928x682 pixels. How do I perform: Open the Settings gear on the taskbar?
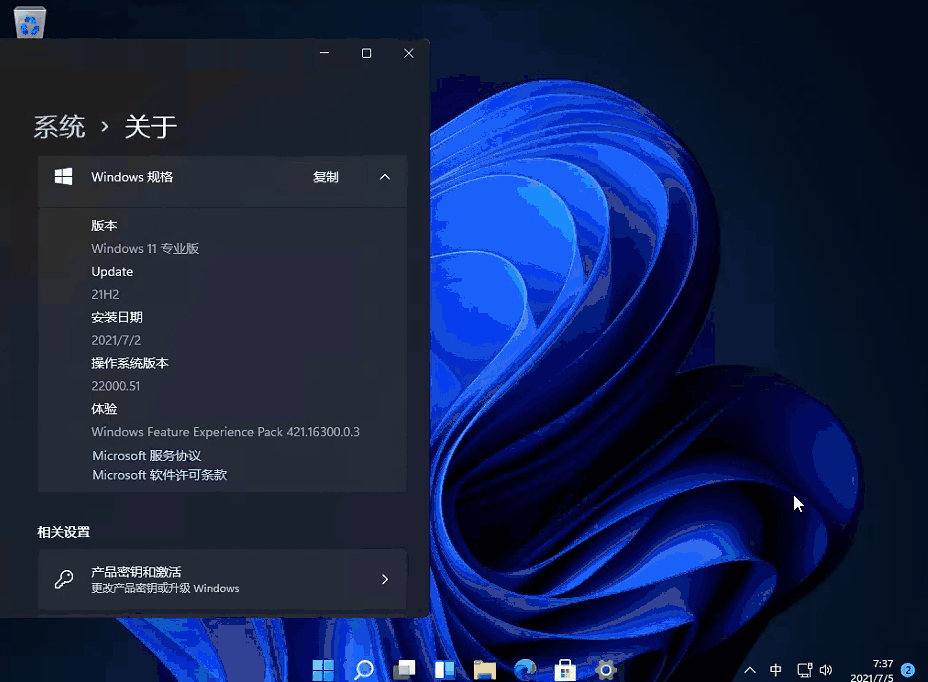(604, 669)
